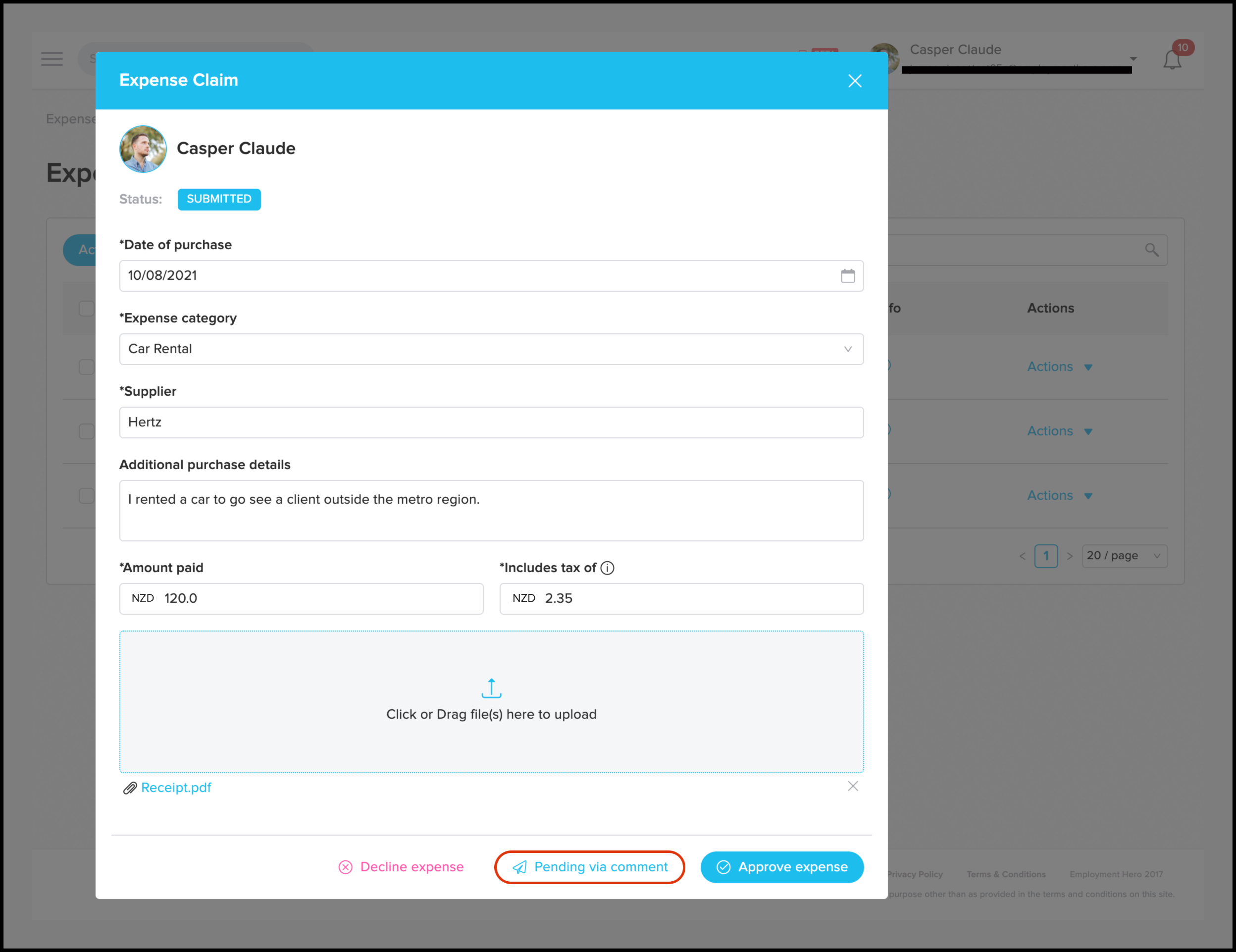The image size is (1236, 952).
Task: Open the Receipt.pdf link
Action: (x=176, y=787)
